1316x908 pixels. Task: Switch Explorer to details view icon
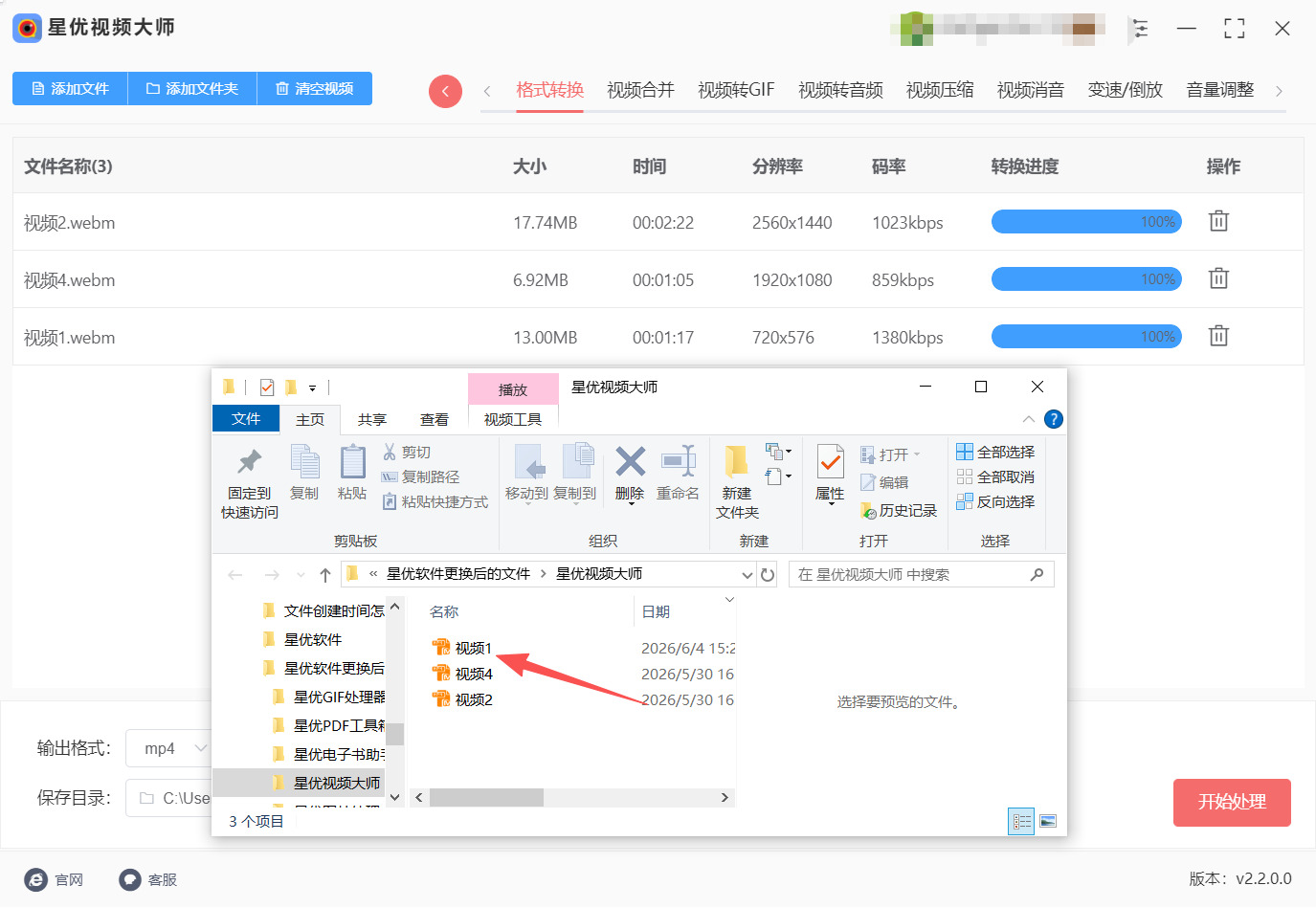point(1021,821)
